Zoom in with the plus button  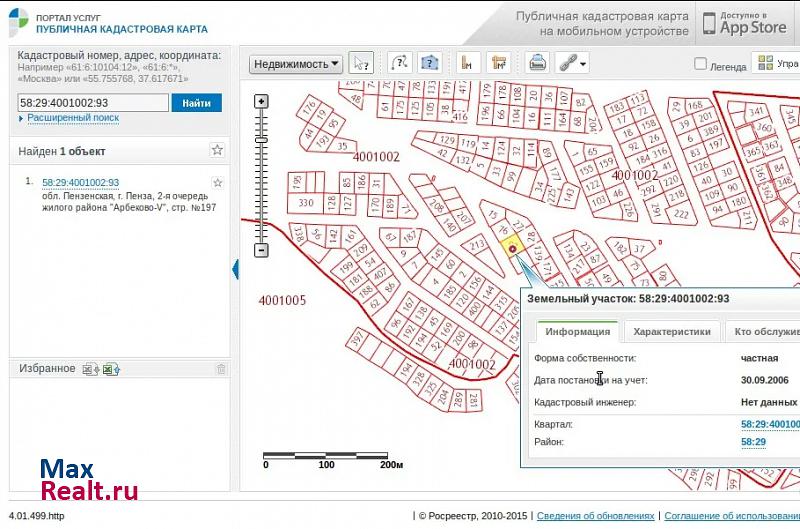(x=261, y=101)
